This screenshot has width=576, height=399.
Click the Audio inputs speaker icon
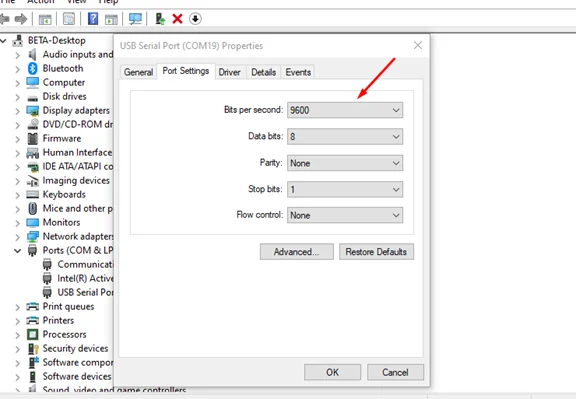[x=33, y=54]
